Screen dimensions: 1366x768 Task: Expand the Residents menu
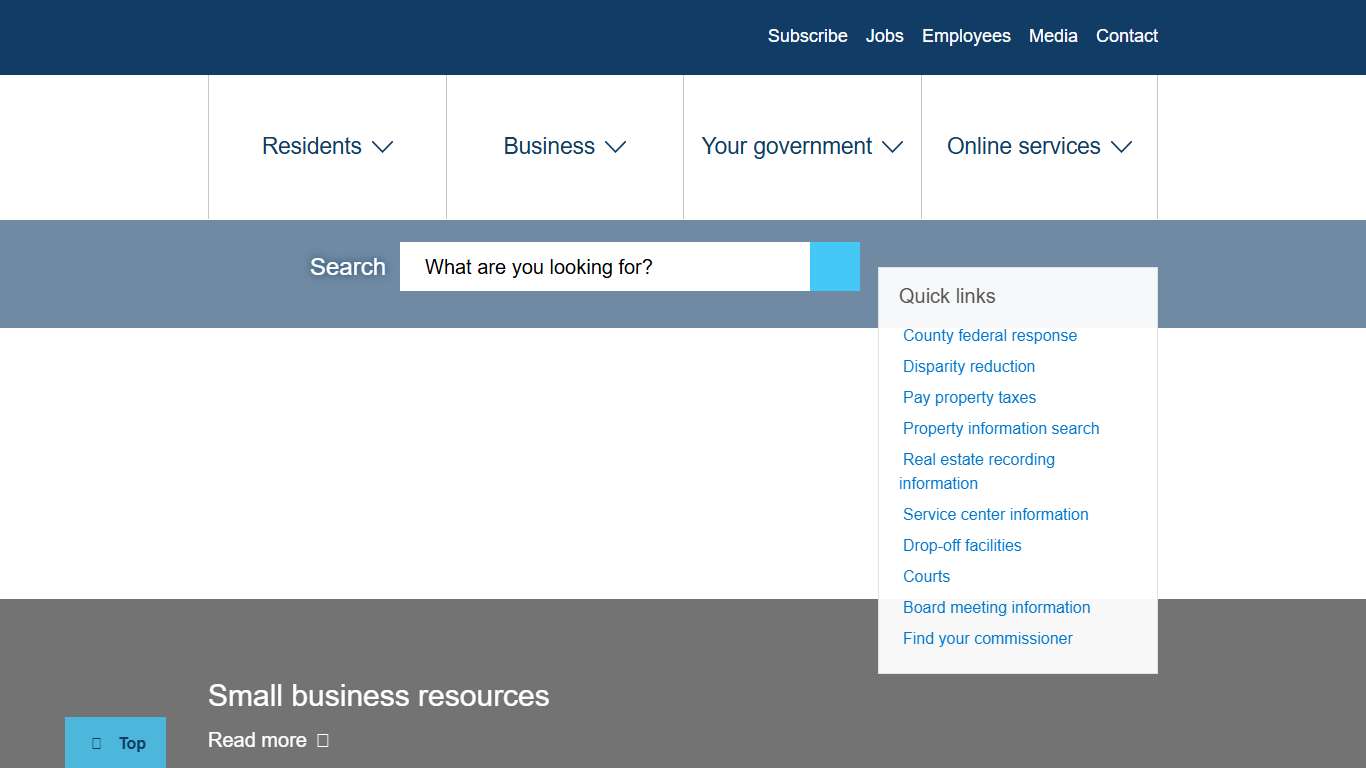(x=327, y=146)
